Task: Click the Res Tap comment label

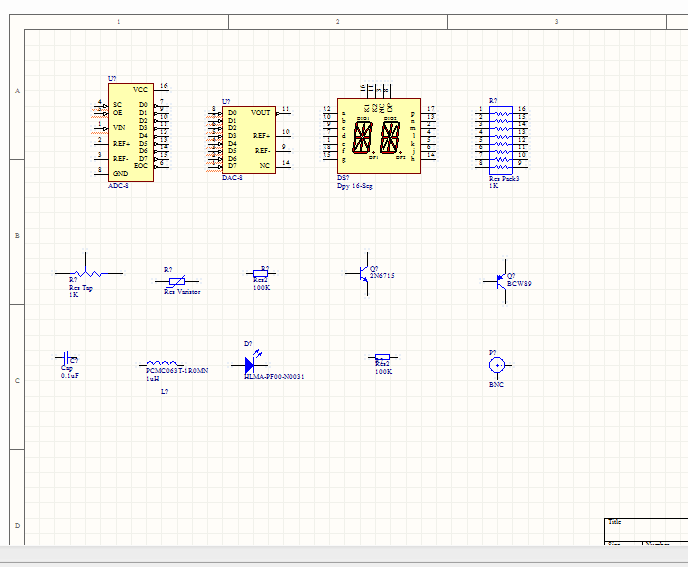Action: coord(81,288)
